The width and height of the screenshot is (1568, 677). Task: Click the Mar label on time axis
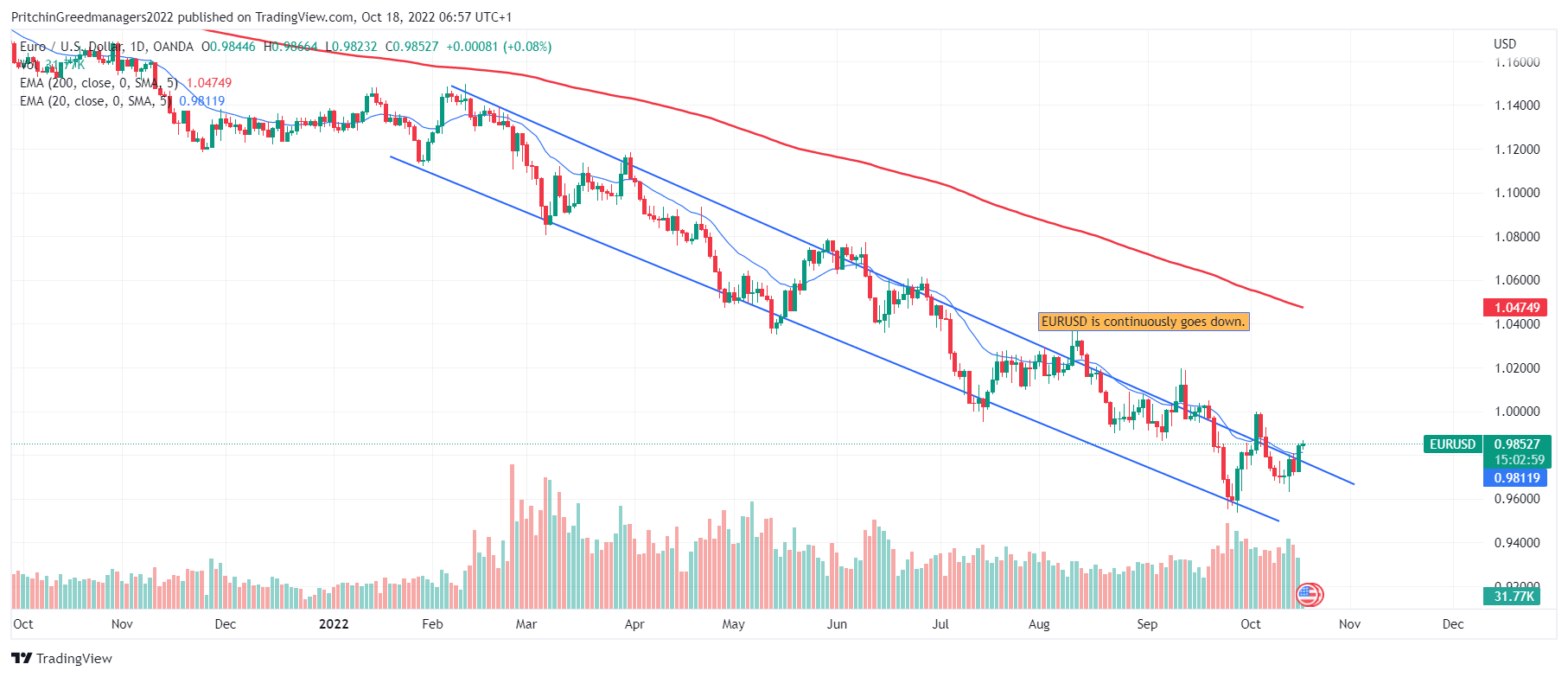coord(526,624)
